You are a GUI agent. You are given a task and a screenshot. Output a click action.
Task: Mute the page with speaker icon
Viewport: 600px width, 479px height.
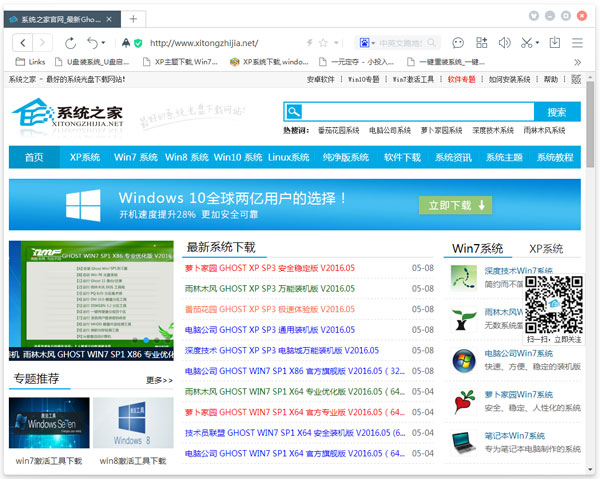click(x=504, y=43)
